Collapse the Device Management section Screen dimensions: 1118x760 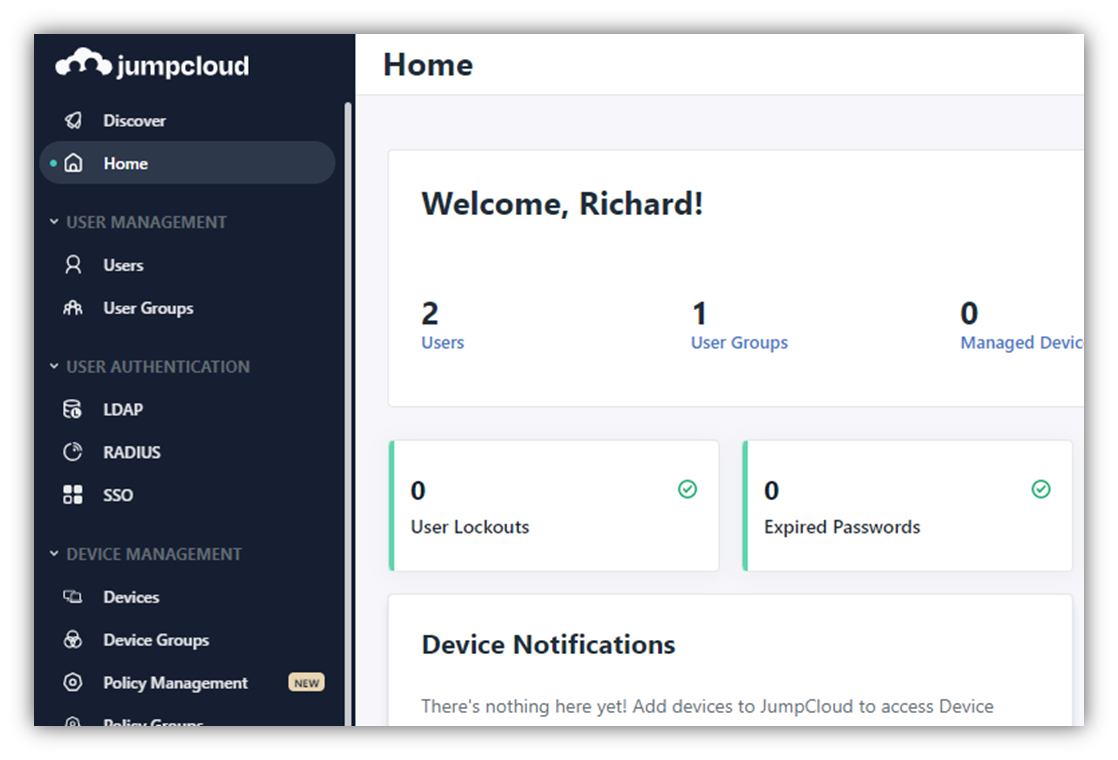pos(54,554)
